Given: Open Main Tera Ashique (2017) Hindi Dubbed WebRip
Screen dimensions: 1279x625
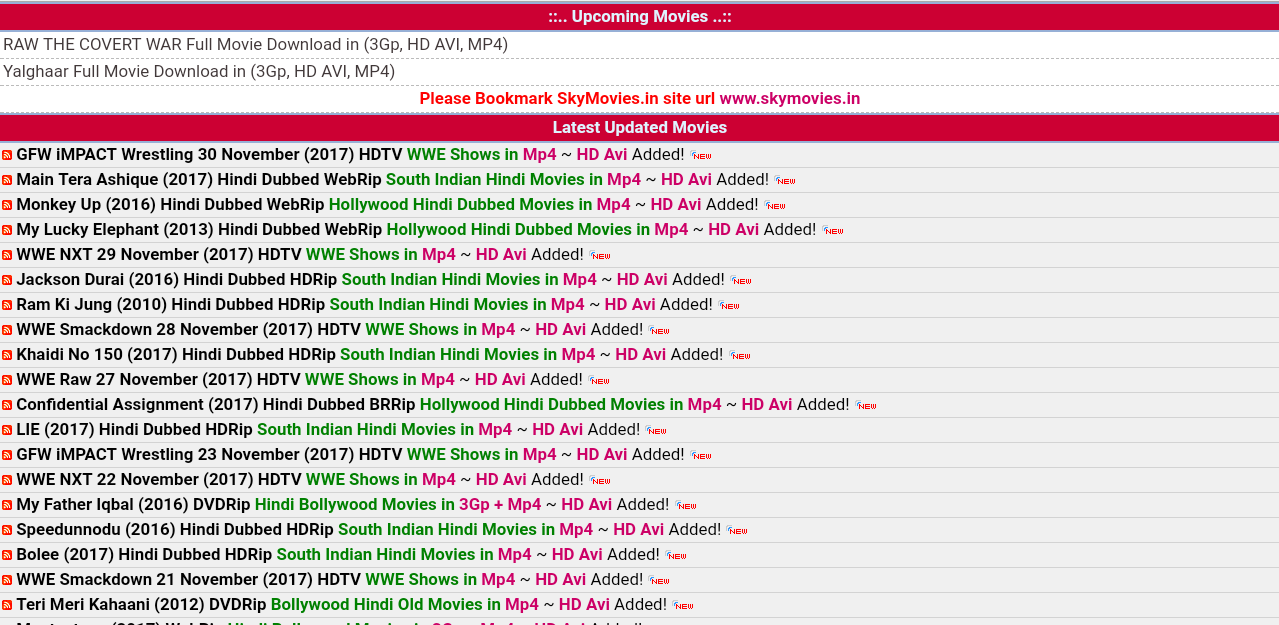Looking at the screenshot, I should coord(199,180).
